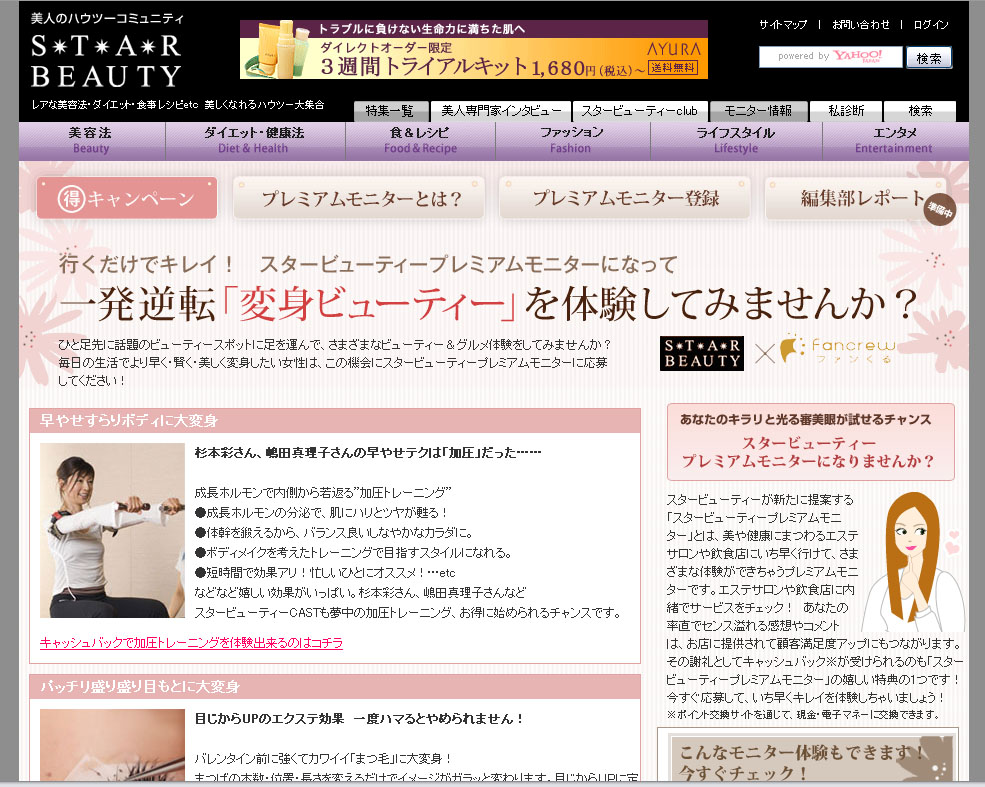Switch to the 特集一覧 tab
The height and width of the screenshot is (787, 985).
(390, 111)
